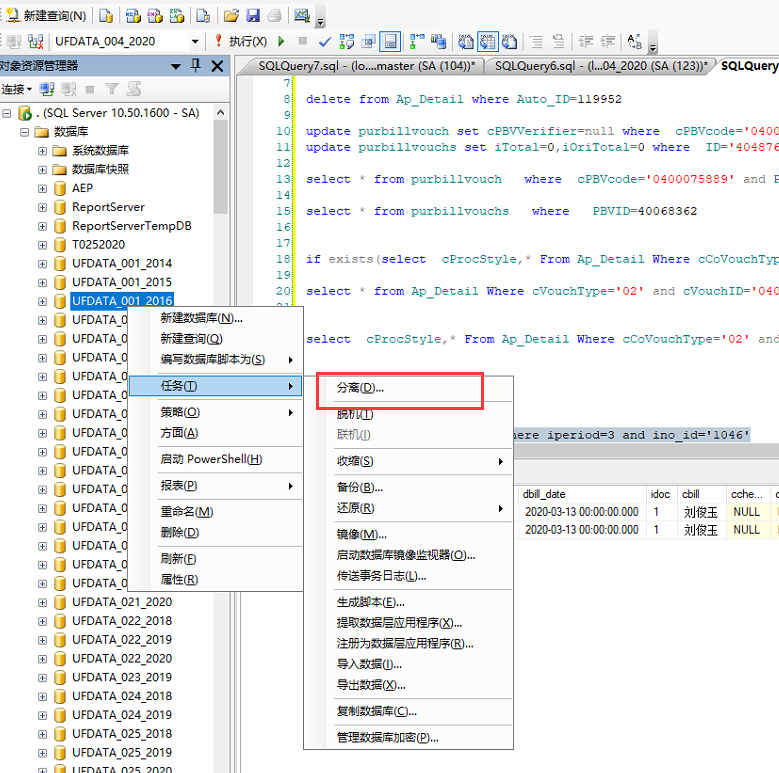Choose 重命名(M) in context menu
The image size is (779, 773).
tap(215, 512)
